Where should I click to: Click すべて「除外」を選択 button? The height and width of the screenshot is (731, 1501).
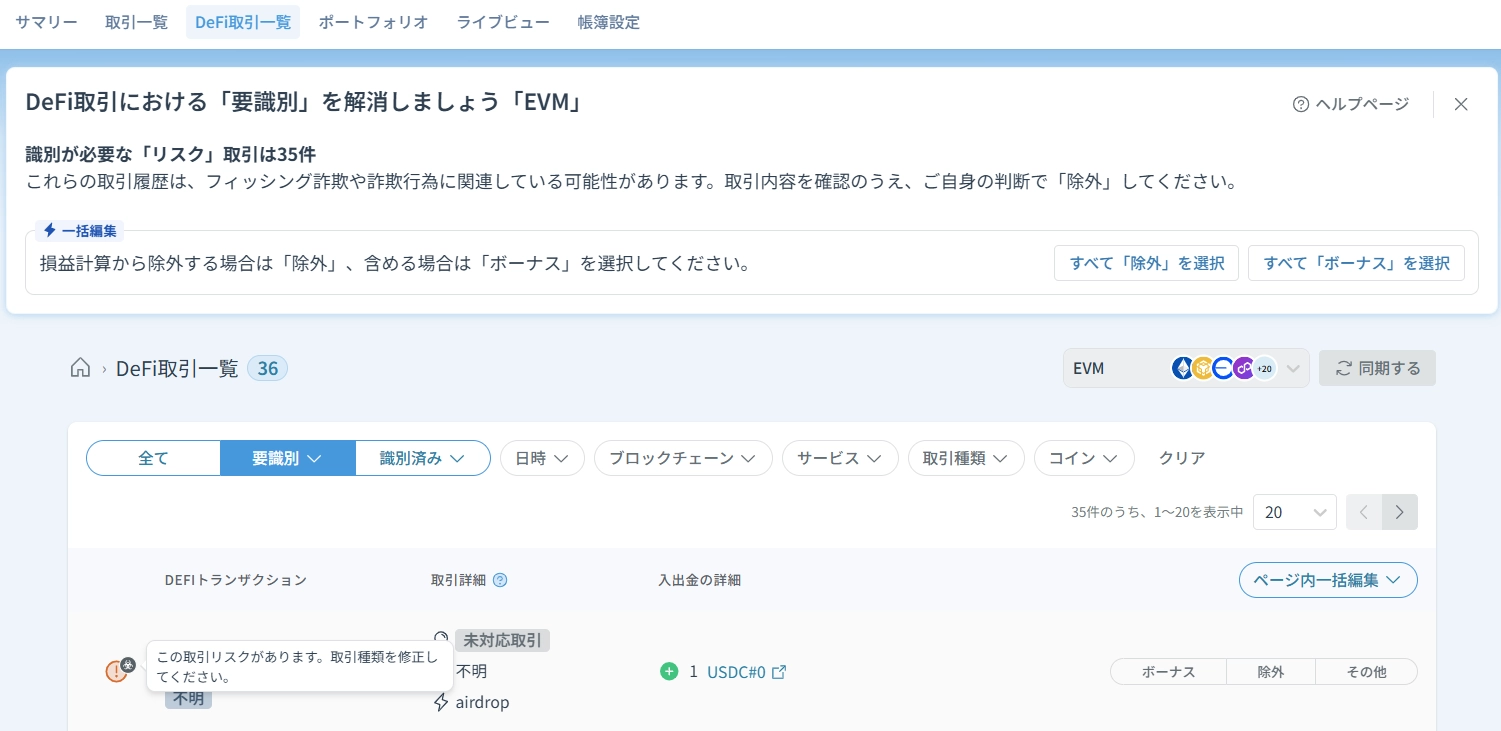[1147, 263]
